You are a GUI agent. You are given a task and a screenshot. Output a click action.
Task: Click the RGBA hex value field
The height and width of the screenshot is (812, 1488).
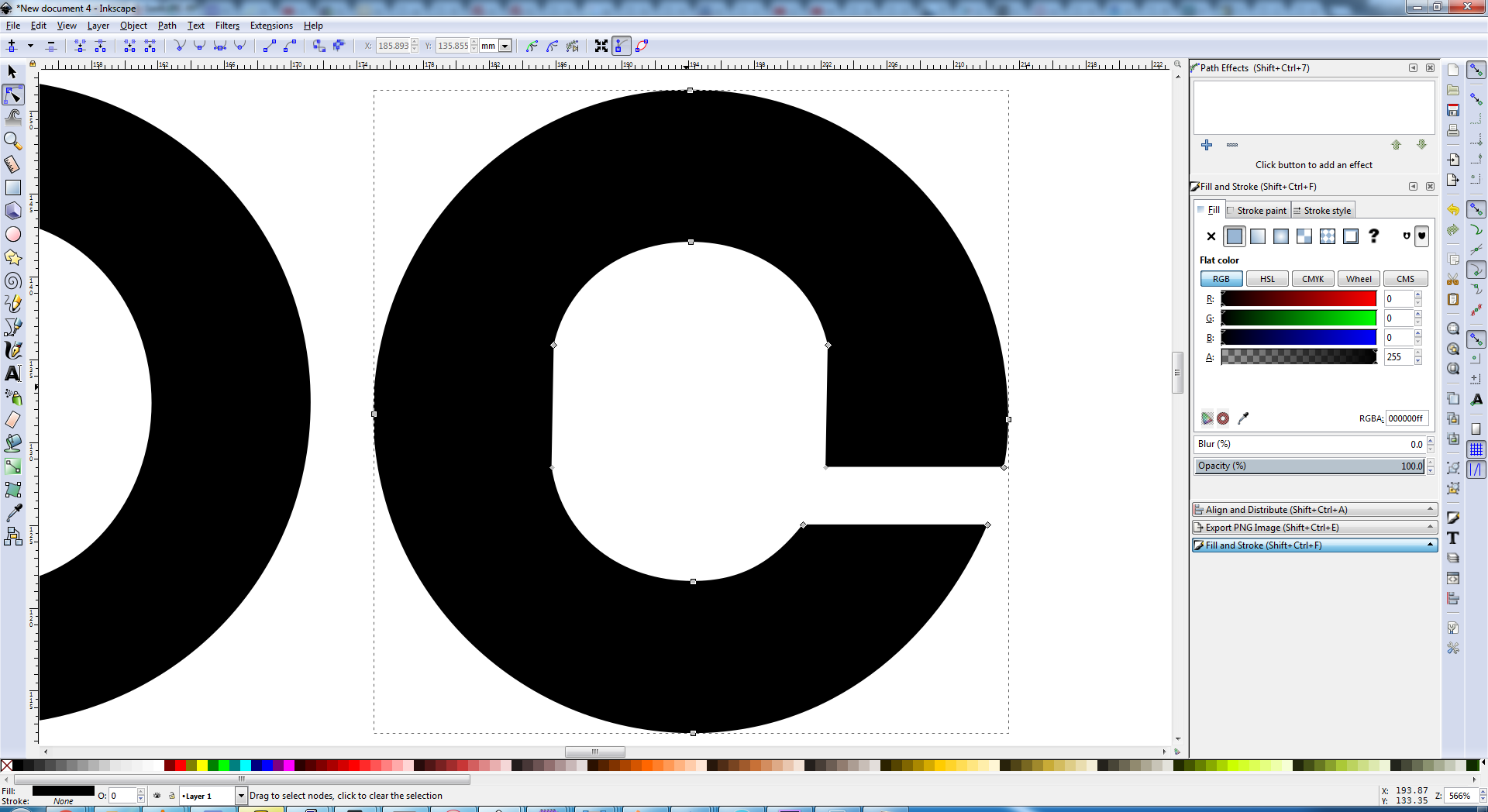point(1406,418)
